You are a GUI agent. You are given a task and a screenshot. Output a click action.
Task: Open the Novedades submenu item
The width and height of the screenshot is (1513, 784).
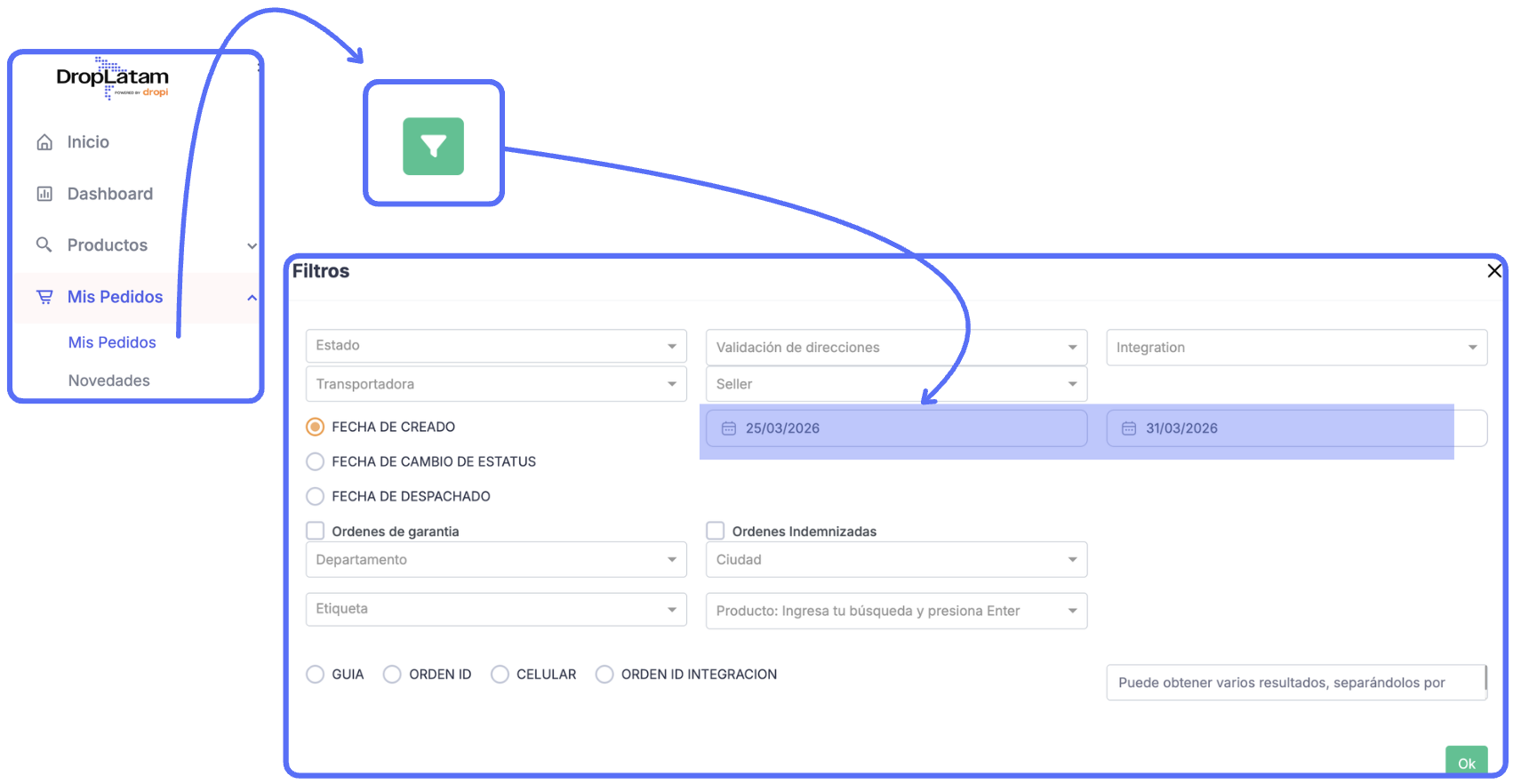tap(109, 380)
